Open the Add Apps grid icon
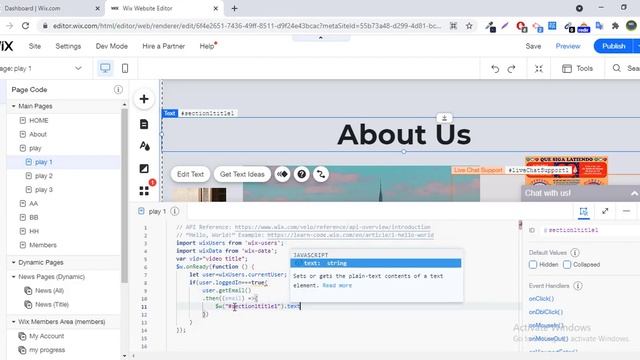Viewport: 640px width, 360px height. coord(144,191)
